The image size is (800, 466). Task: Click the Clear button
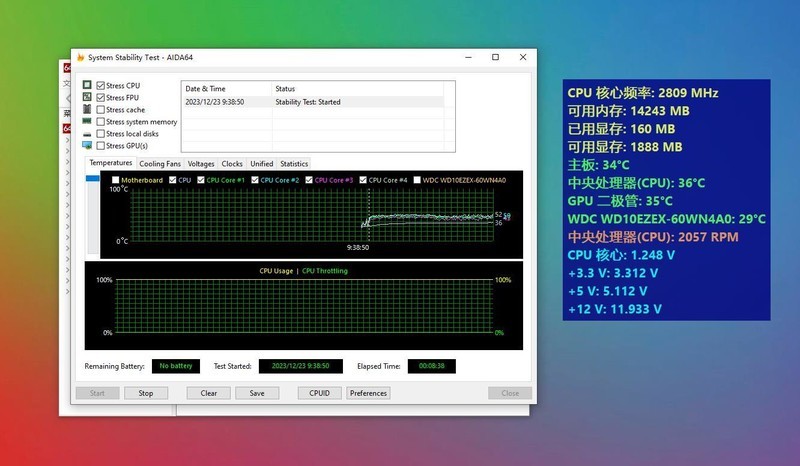(209, 393)
